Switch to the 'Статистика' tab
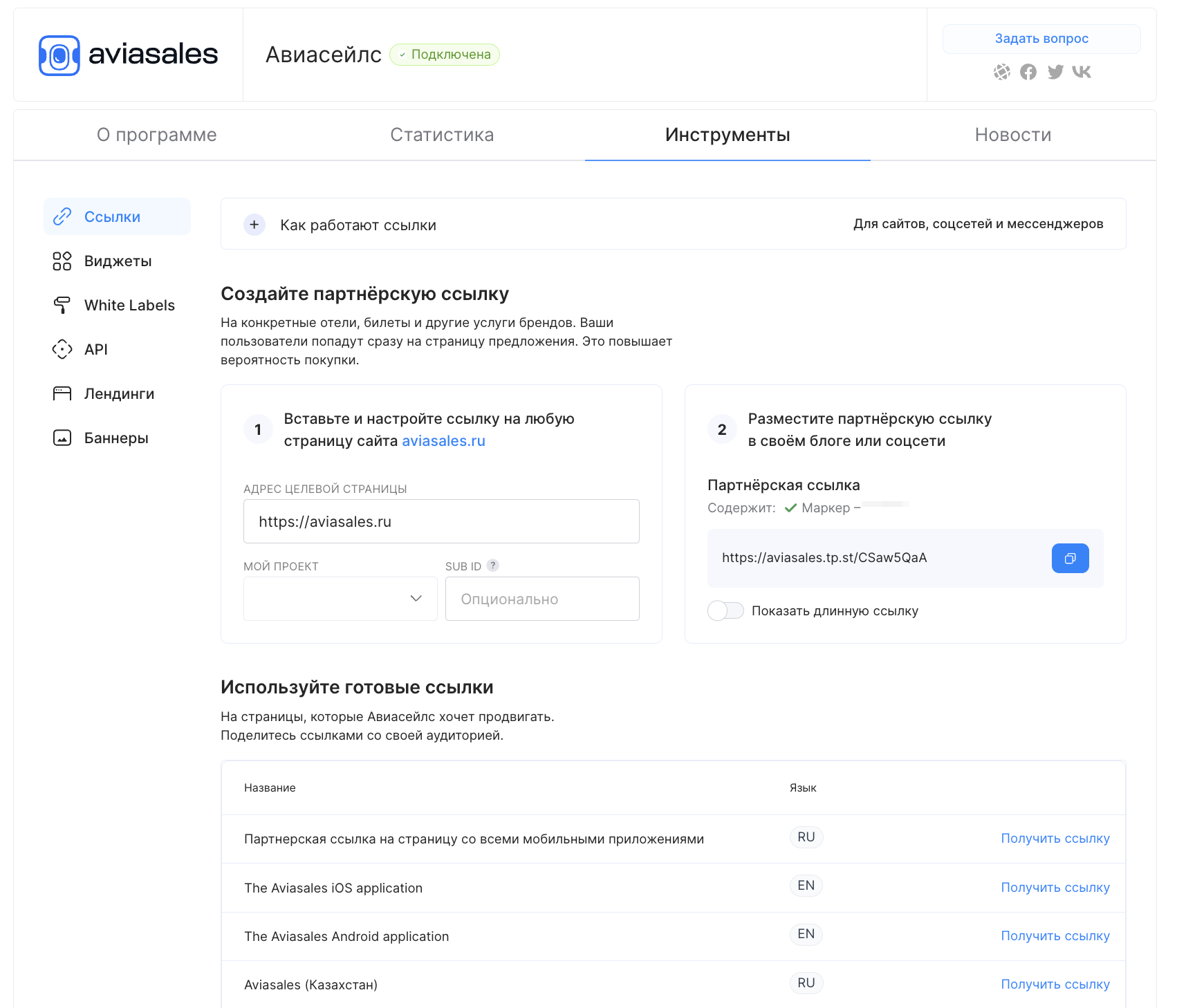The image size is (1177, 1008). [442, 135]
